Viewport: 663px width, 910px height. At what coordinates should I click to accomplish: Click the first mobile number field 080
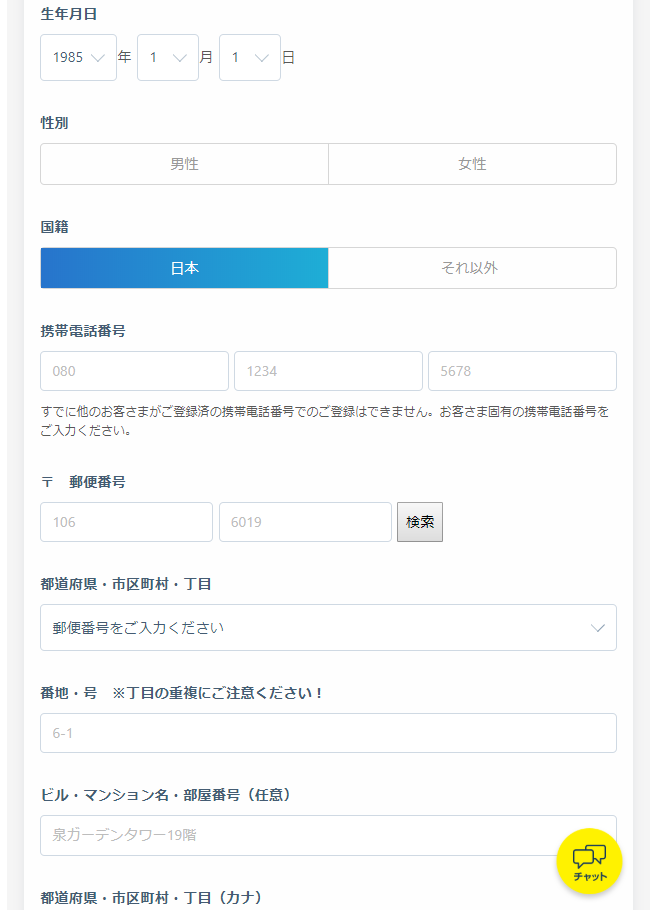tap(134, 371)
